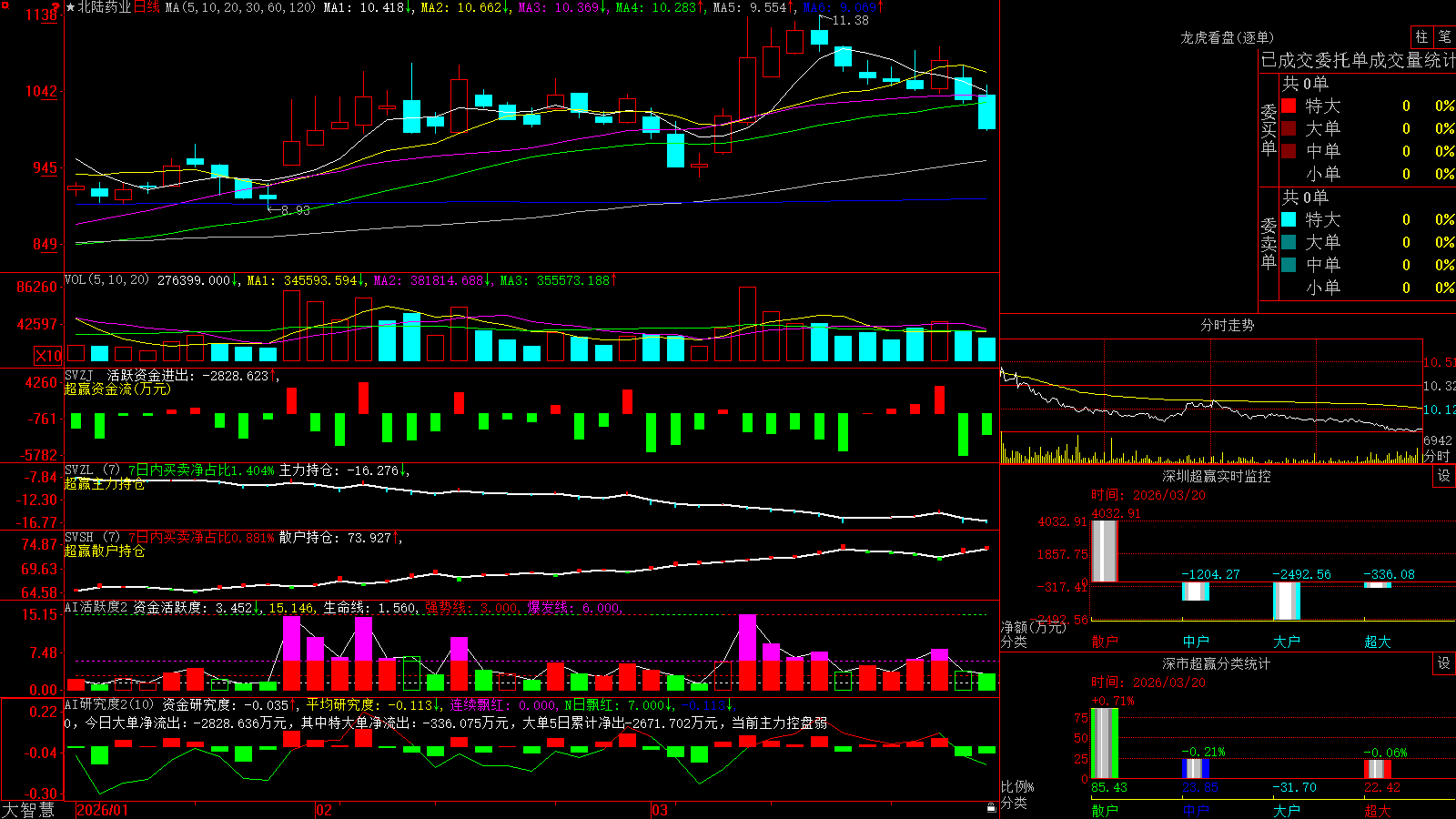The height and width of the screenshot is (819, 1456).
Task: Click the 北陆药业 stock name in chart header
Action: tap(105, 7)
